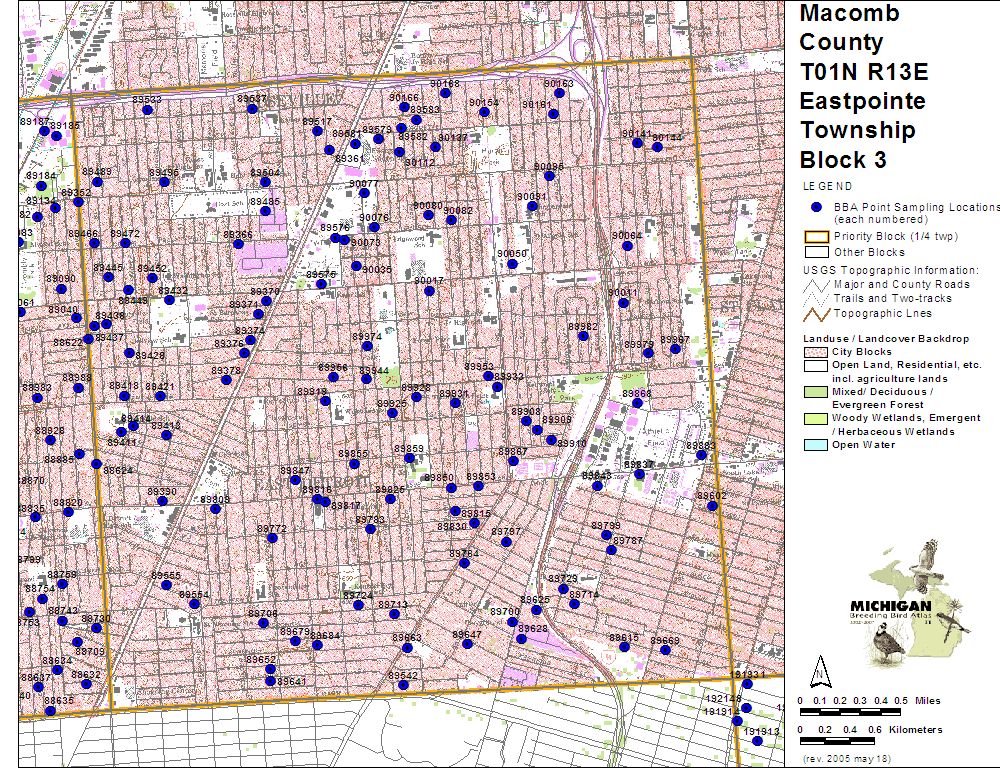Select the Other Blocks legend box
The height and width of the screenshot is (768, 1000).
816,252
